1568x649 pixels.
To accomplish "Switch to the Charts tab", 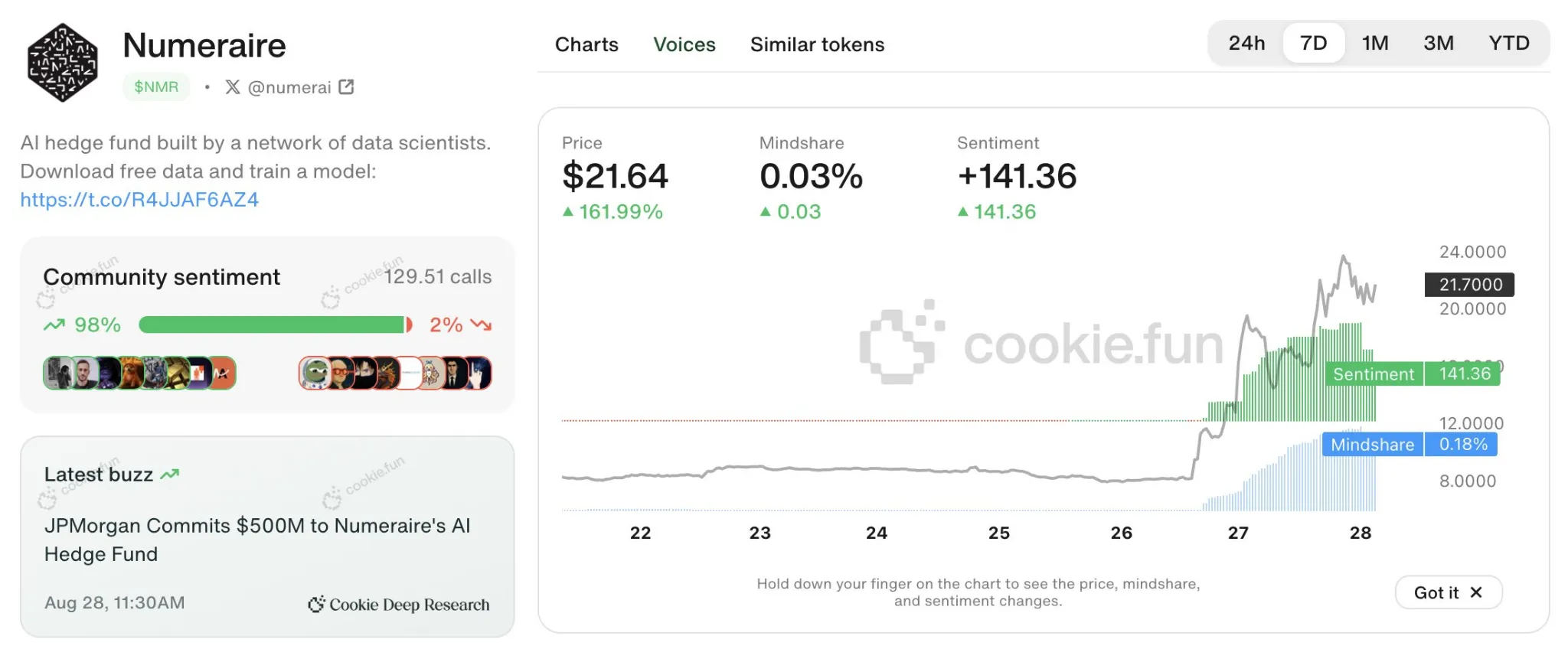I will [586, 44].
